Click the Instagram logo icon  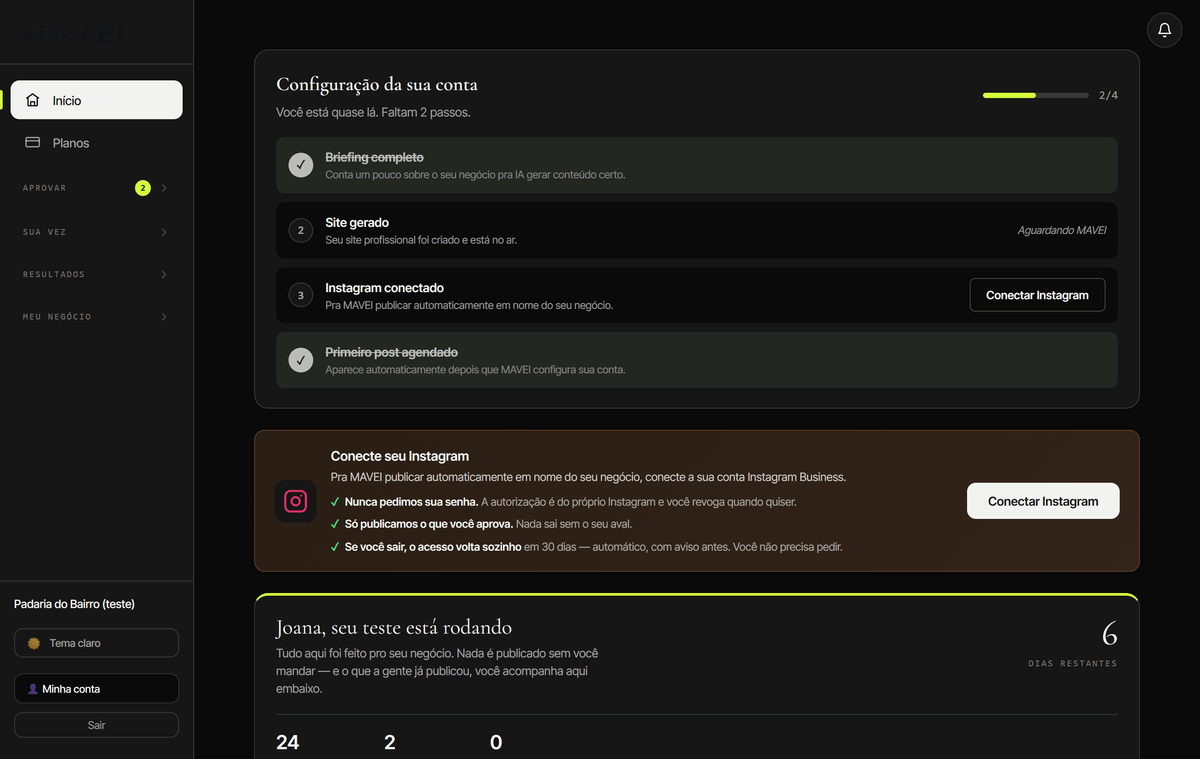(295, 501)
